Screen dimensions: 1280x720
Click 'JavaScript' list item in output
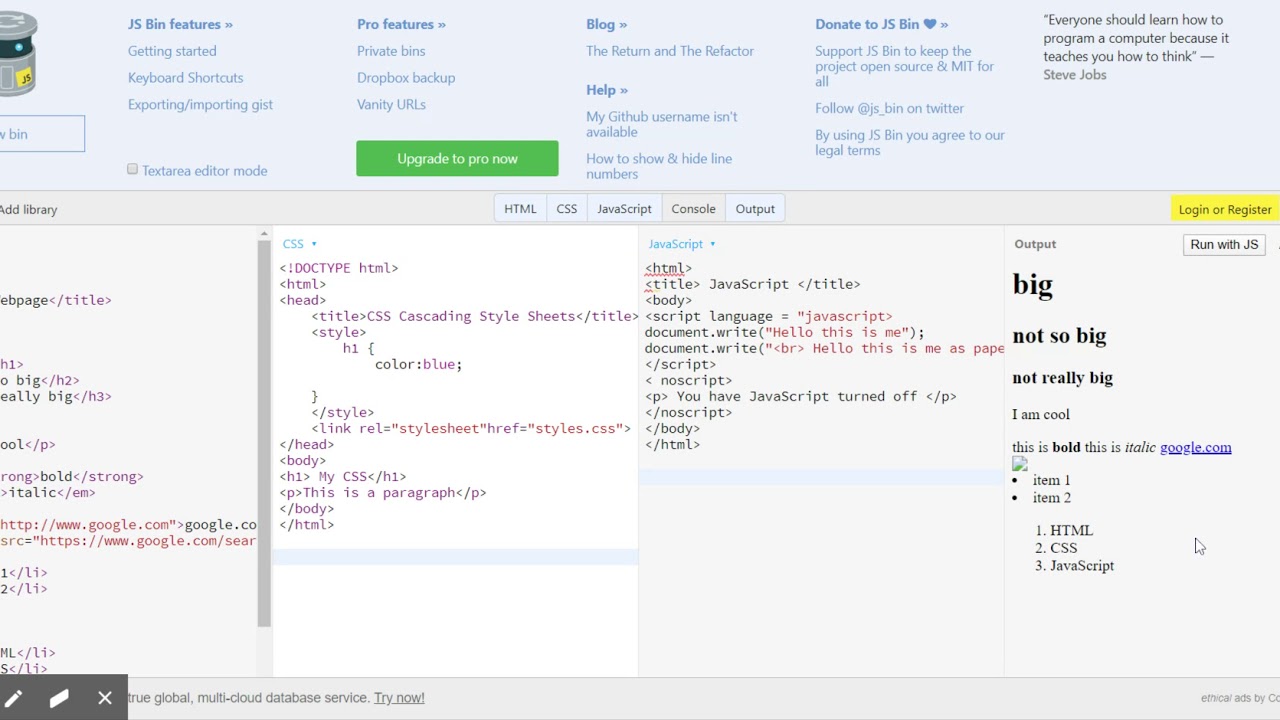(1082, 566)
